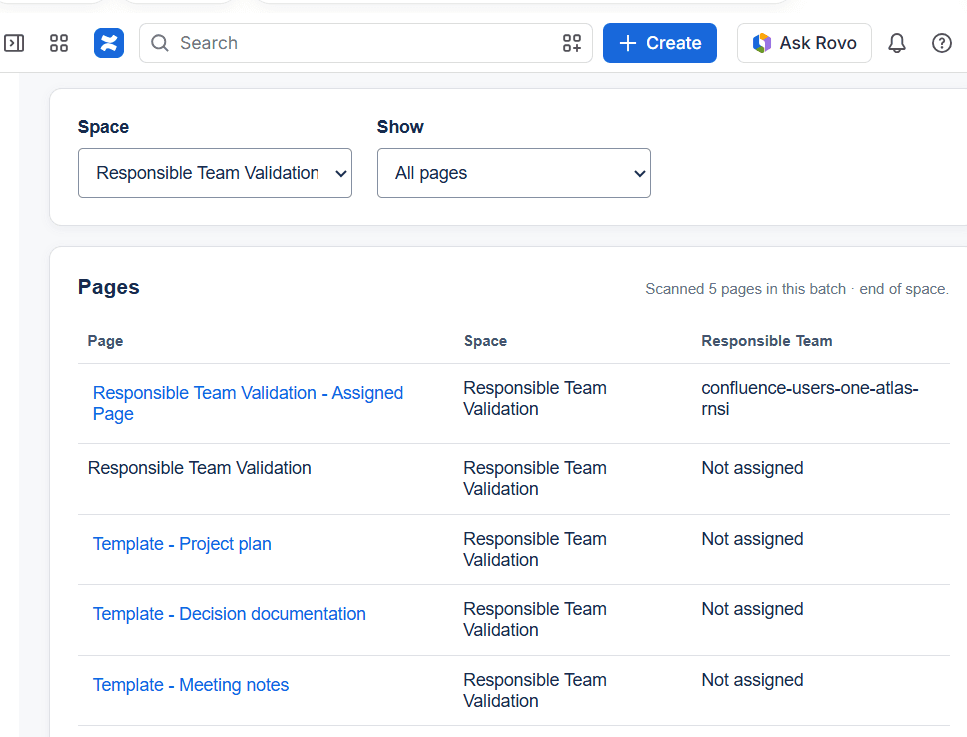The width and height of the screenshot is (967, 737).
Task: Click the Show filter label
Action: (400, 127)
